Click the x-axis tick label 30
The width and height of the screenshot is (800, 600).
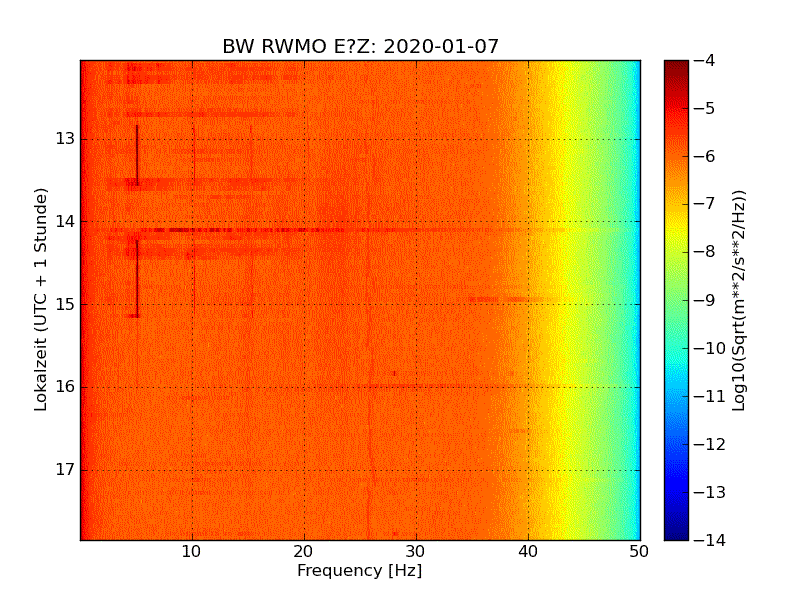point(416,552)
